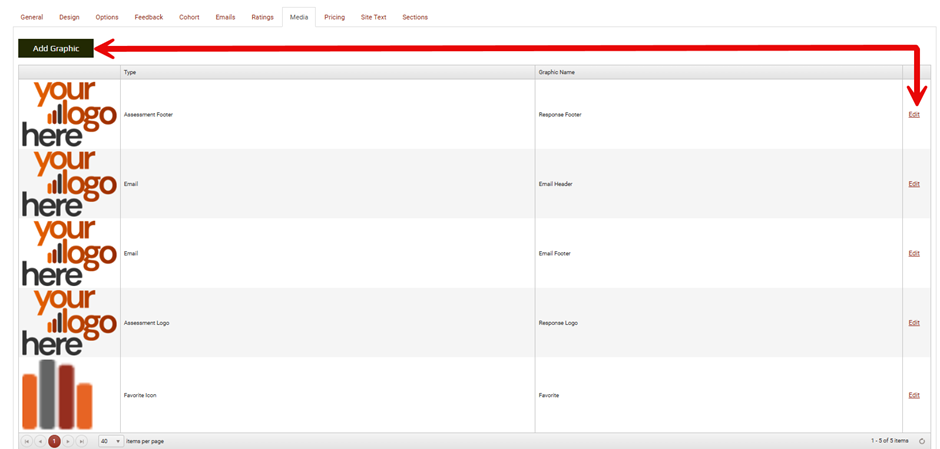940x449 pixels.
Task: Switch to the General tab
Action: coord(32,17)
